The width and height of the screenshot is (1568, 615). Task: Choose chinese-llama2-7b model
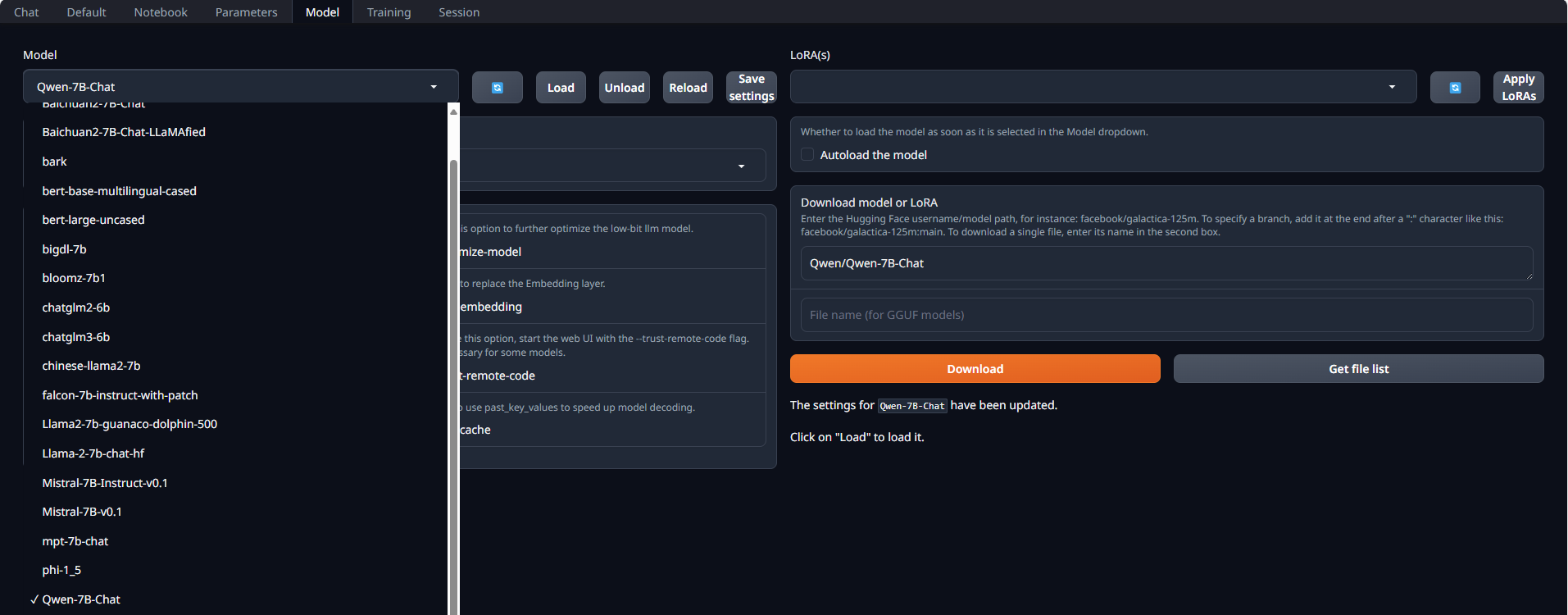click(x=236, y=366)
